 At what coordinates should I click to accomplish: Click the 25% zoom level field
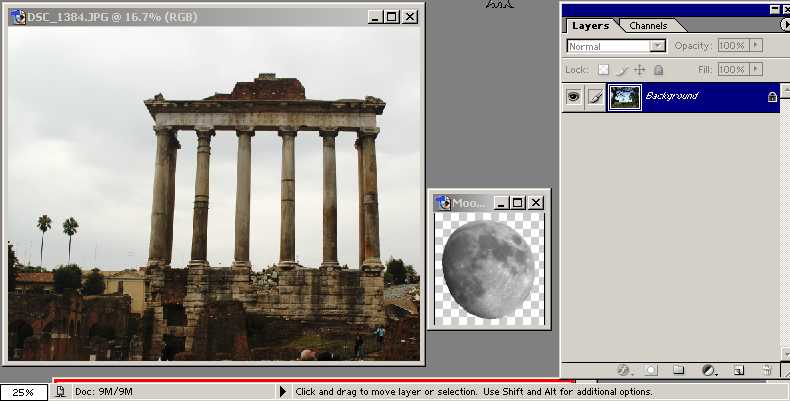coord(23,392)
